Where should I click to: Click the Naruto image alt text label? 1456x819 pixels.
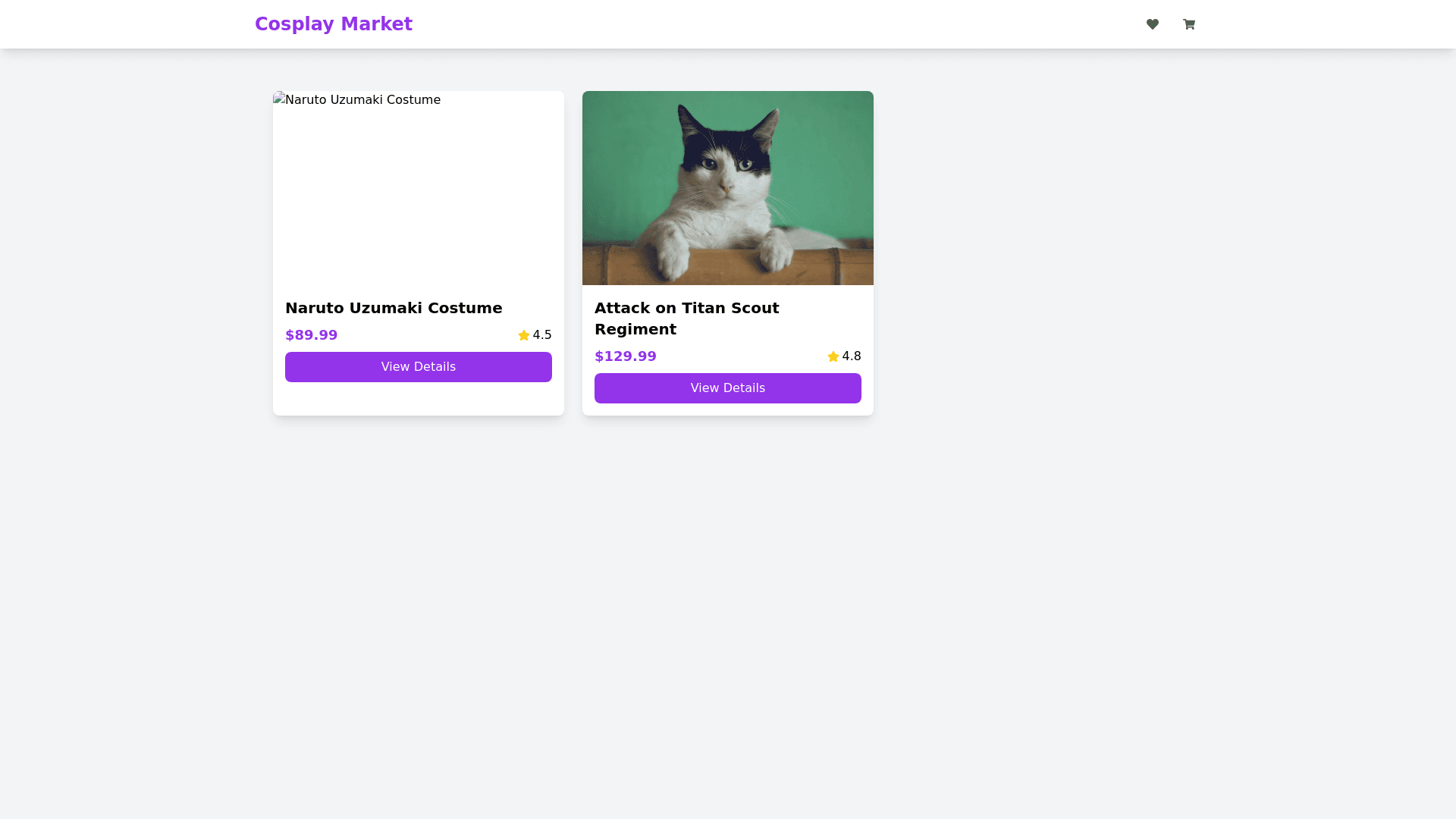pos(364,100)
